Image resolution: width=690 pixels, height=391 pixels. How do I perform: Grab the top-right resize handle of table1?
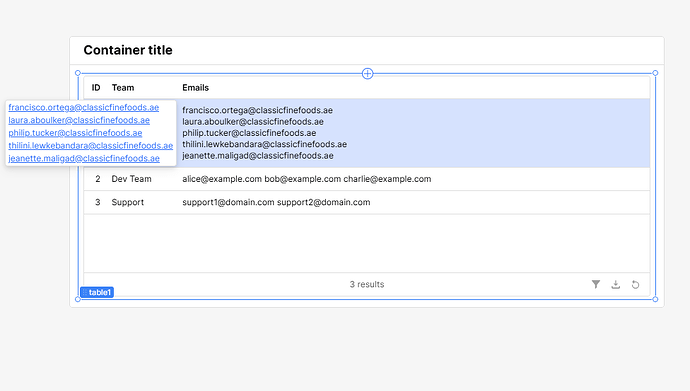655,73
